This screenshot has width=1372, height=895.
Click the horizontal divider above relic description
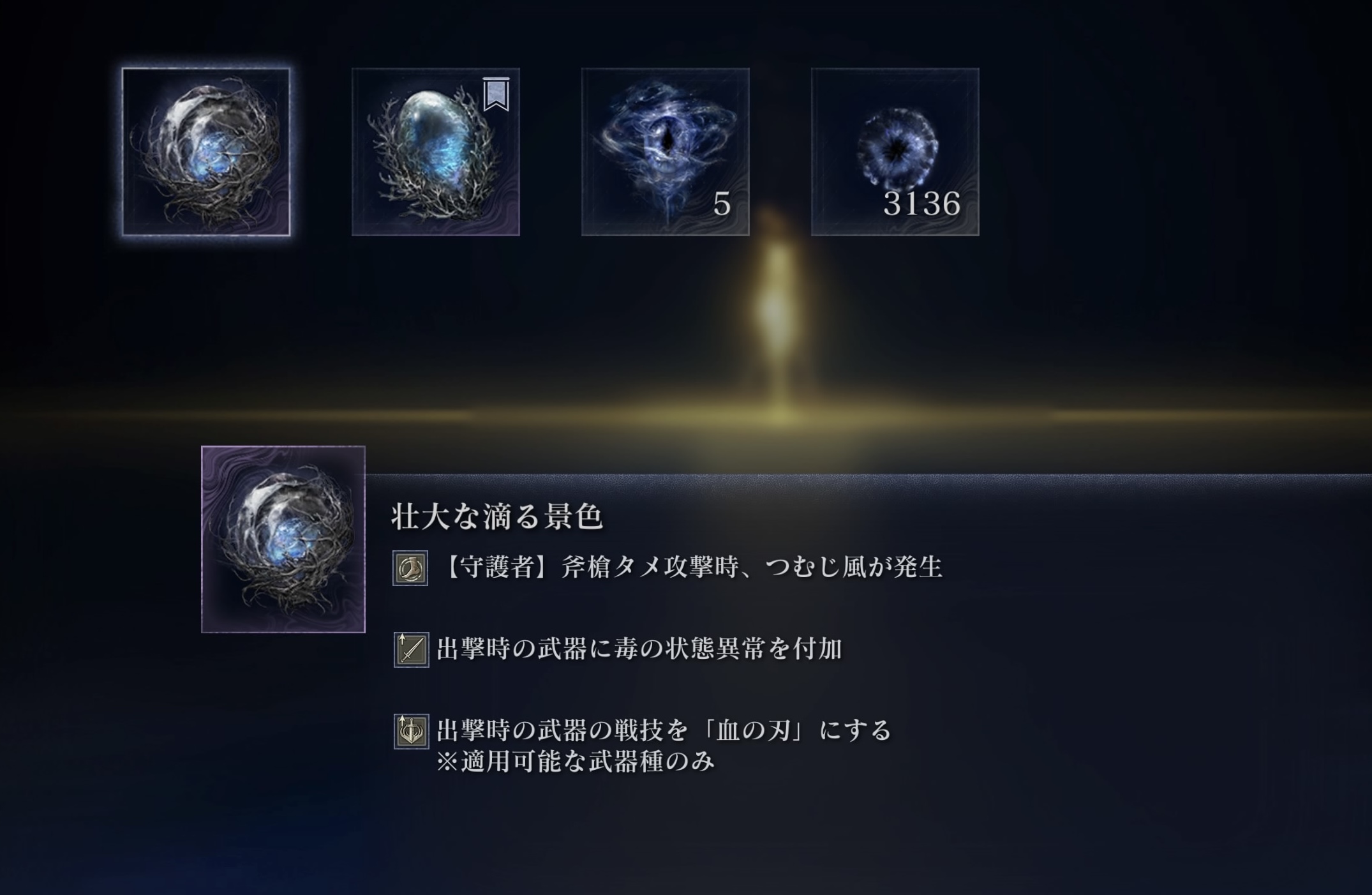[869, 476]
